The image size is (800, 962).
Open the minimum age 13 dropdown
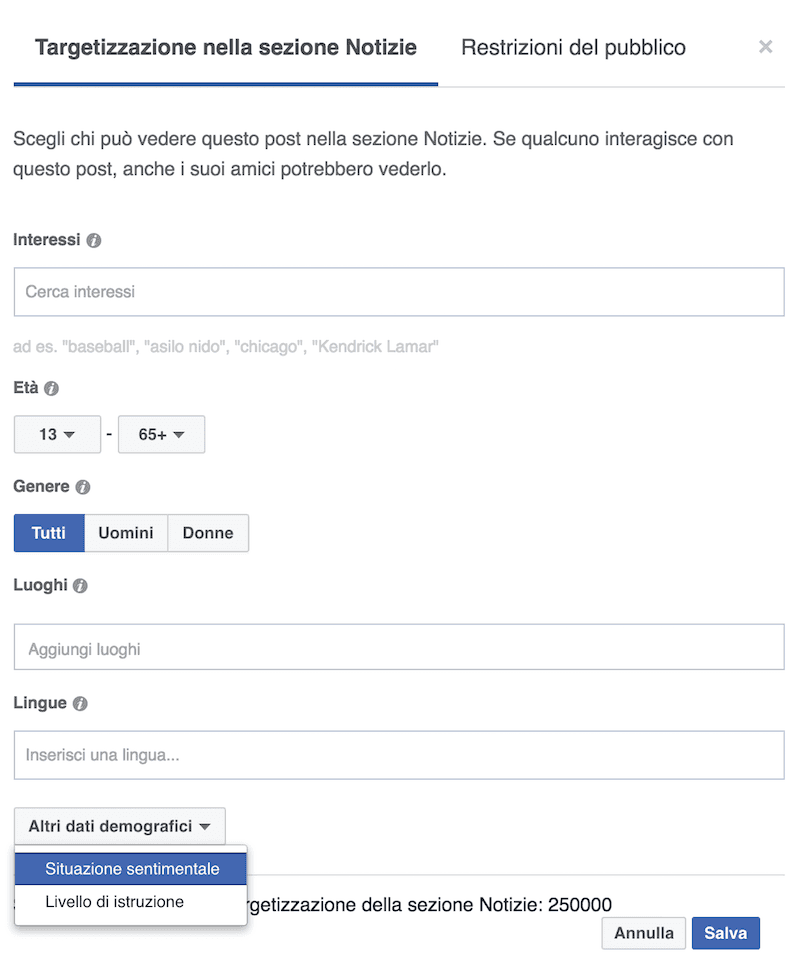tap(57, 434)
